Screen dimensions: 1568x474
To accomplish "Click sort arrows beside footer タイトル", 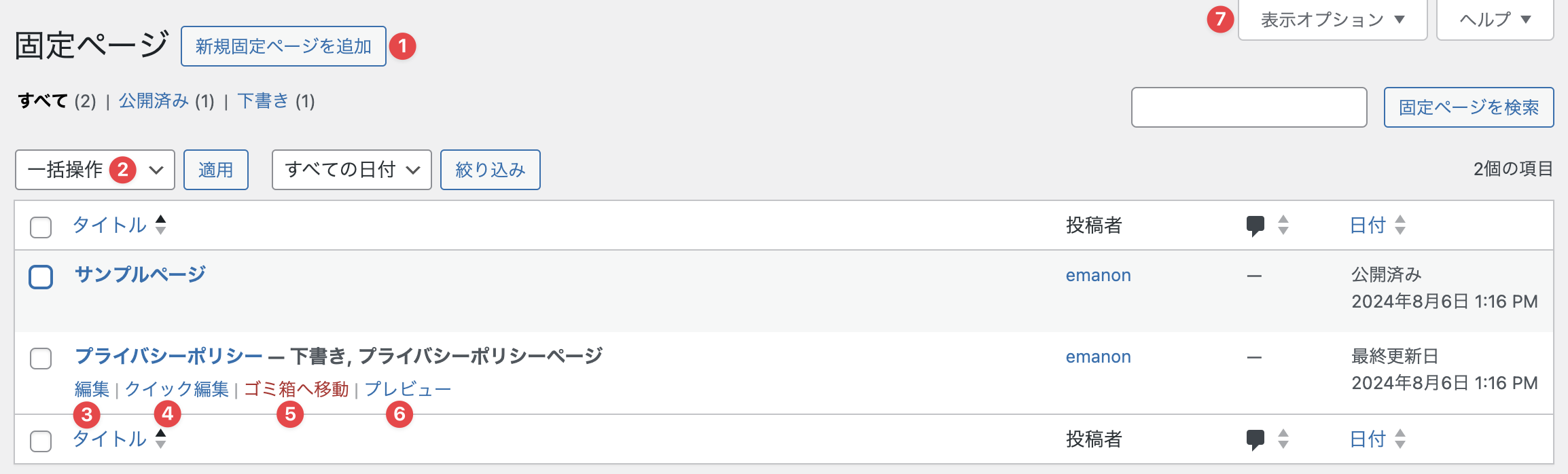I will tap(160, 439).
